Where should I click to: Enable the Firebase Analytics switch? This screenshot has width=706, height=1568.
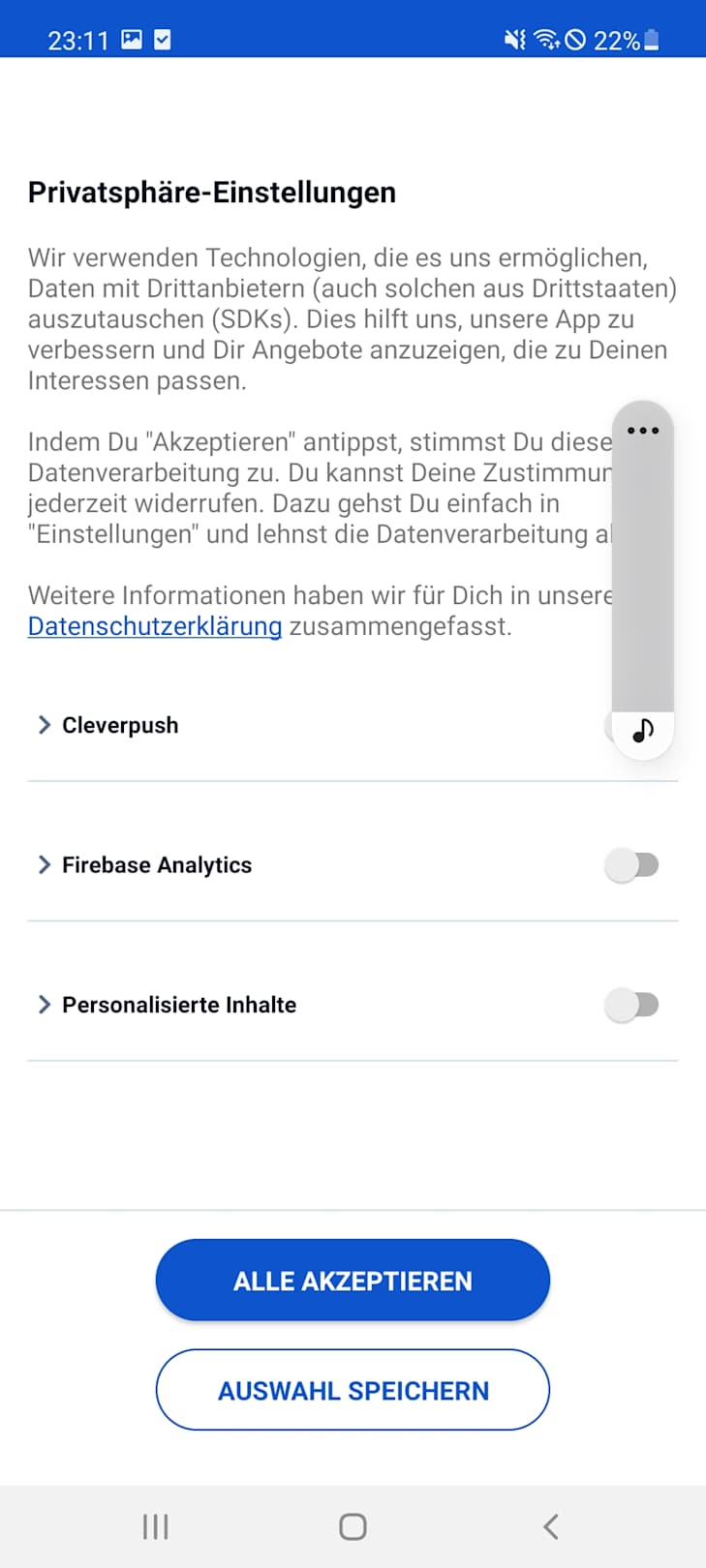[x=631, y=864]
